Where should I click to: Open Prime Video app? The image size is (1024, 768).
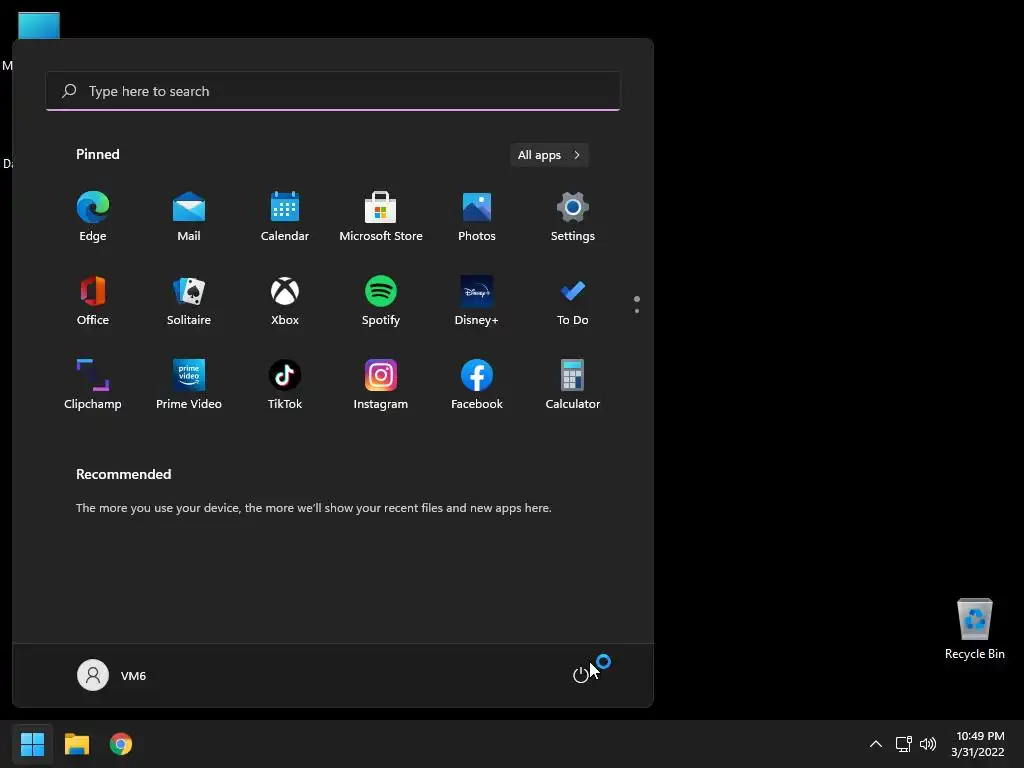pyautogui.click(x=189, y=385)
